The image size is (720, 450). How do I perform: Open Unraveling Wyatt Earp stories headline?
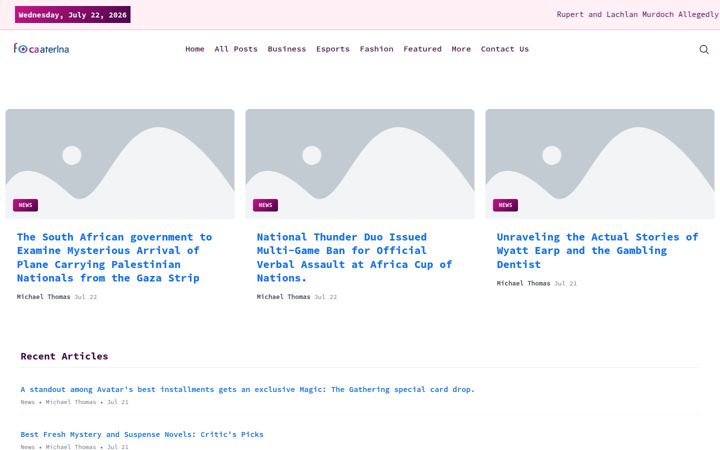(597, 250)
